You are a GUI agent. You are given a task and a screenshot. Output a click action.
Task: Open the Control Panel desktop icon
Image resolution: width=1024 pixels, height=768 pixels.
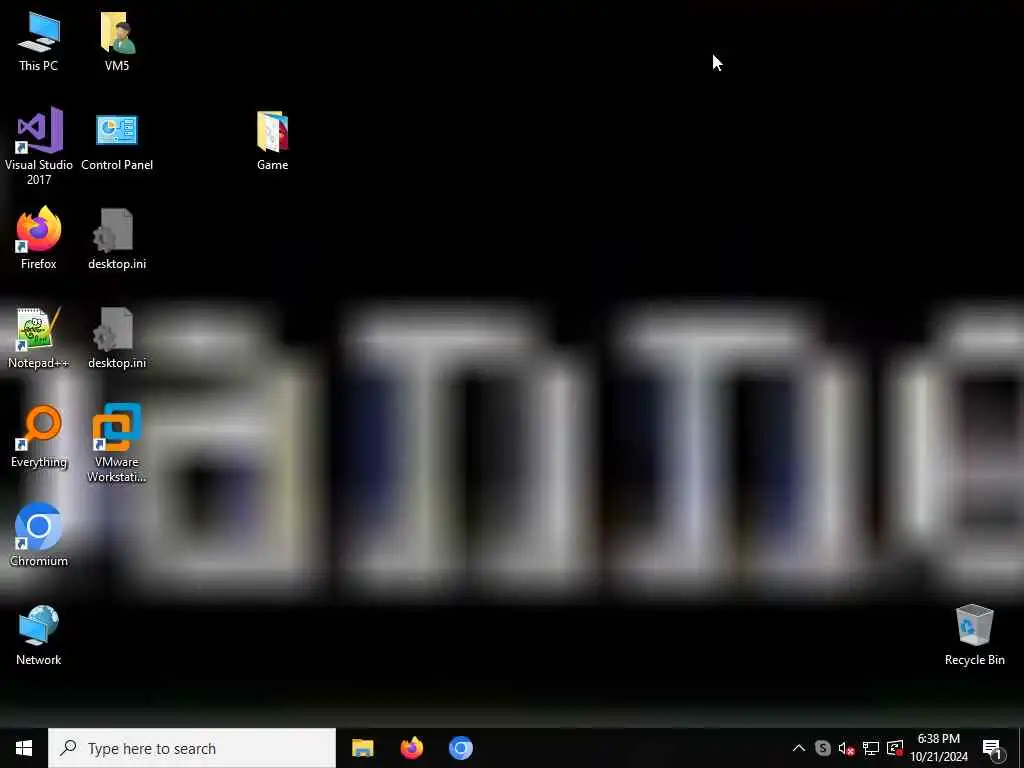tap(117, 141)
